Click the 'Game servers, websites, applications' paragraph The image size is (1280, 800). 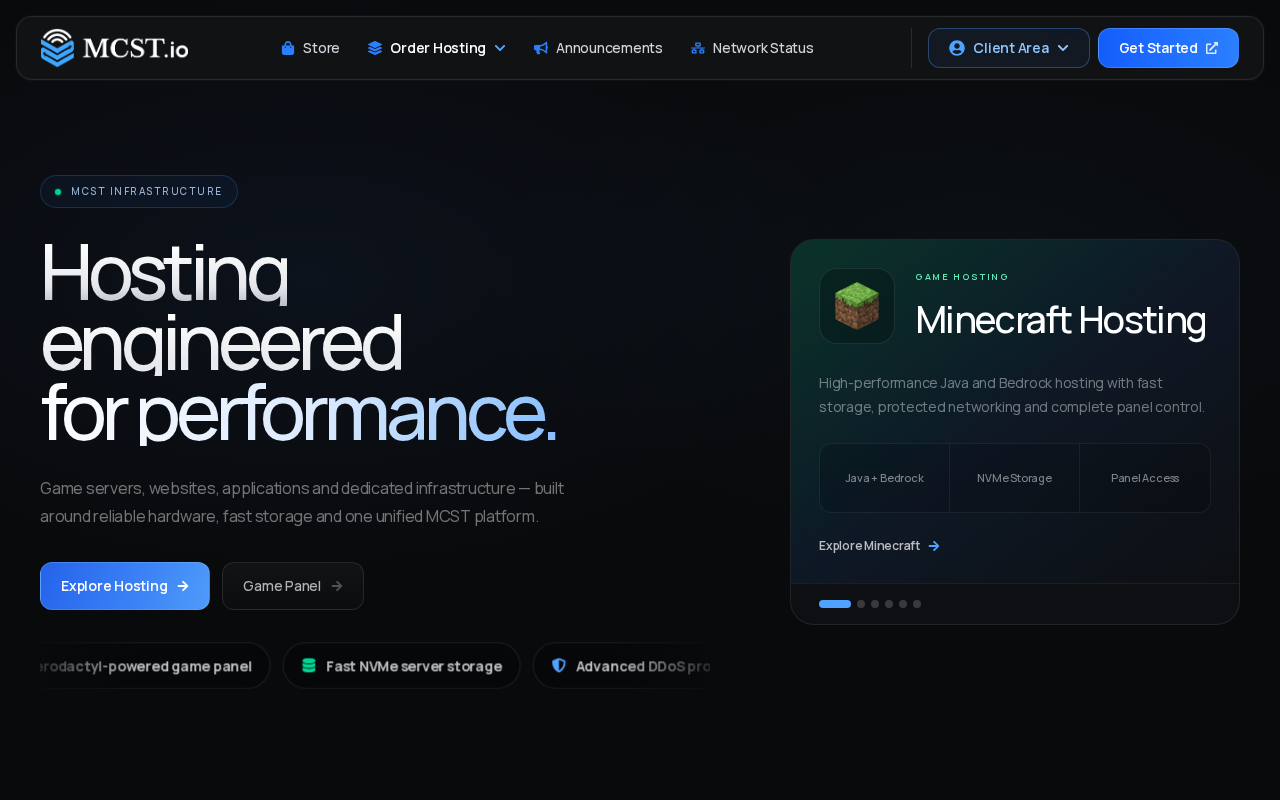tap(302, 502)
